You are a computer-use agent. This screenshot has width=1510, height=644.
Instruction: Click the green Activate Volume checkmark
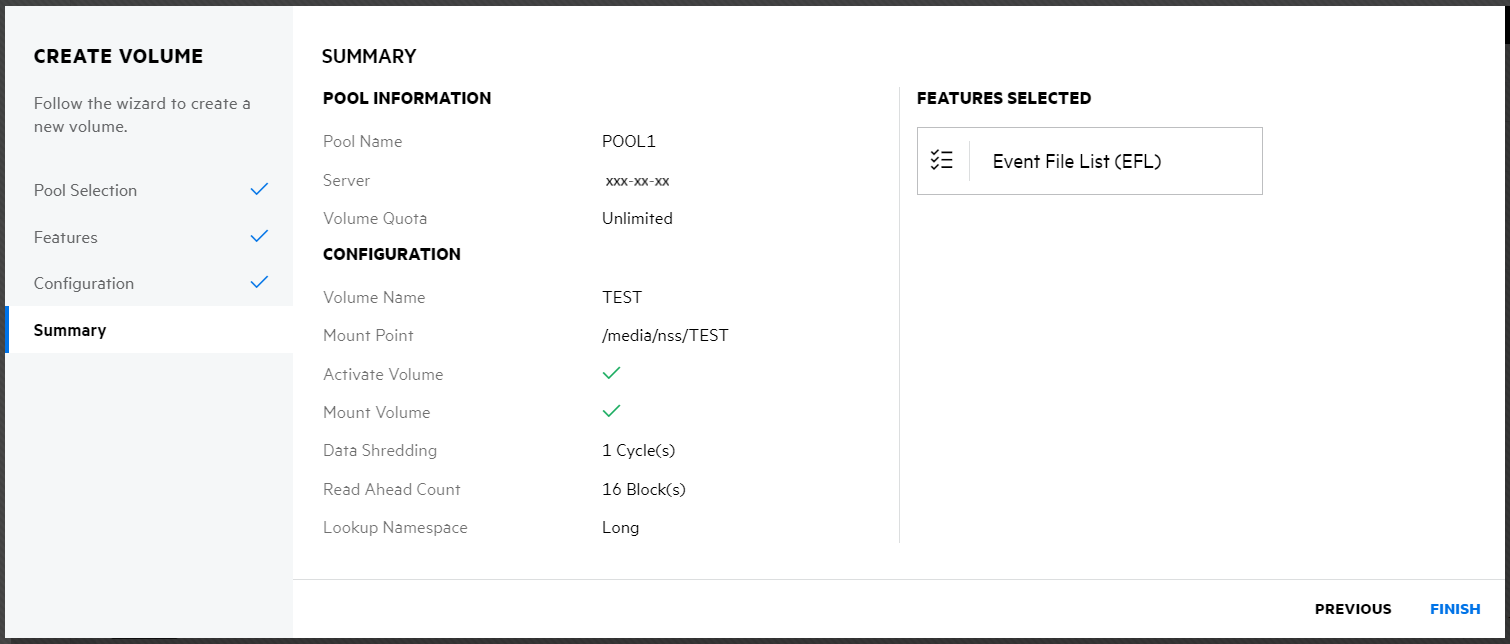(611, 373)
